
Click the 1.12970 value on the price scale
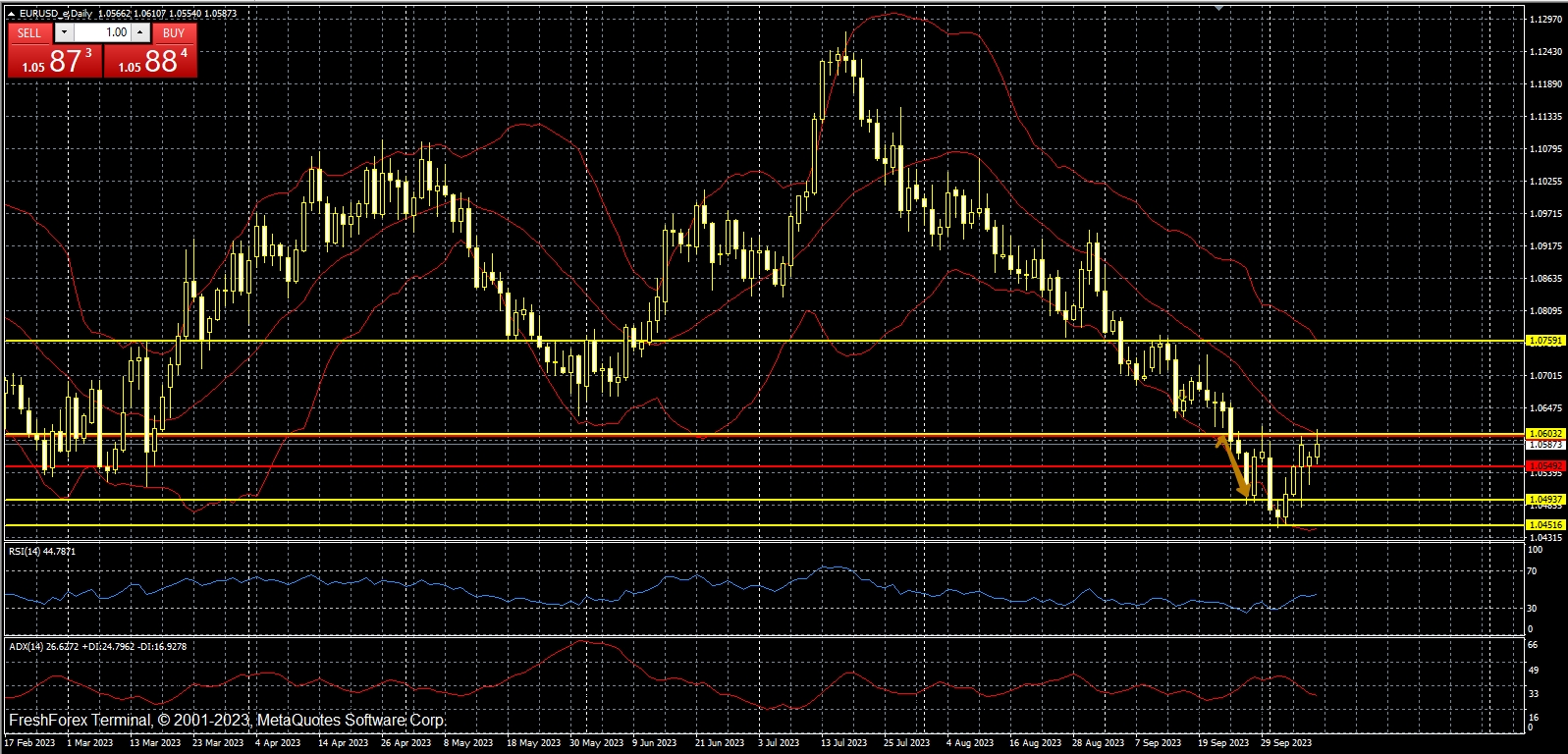[x=1546, y=20]
